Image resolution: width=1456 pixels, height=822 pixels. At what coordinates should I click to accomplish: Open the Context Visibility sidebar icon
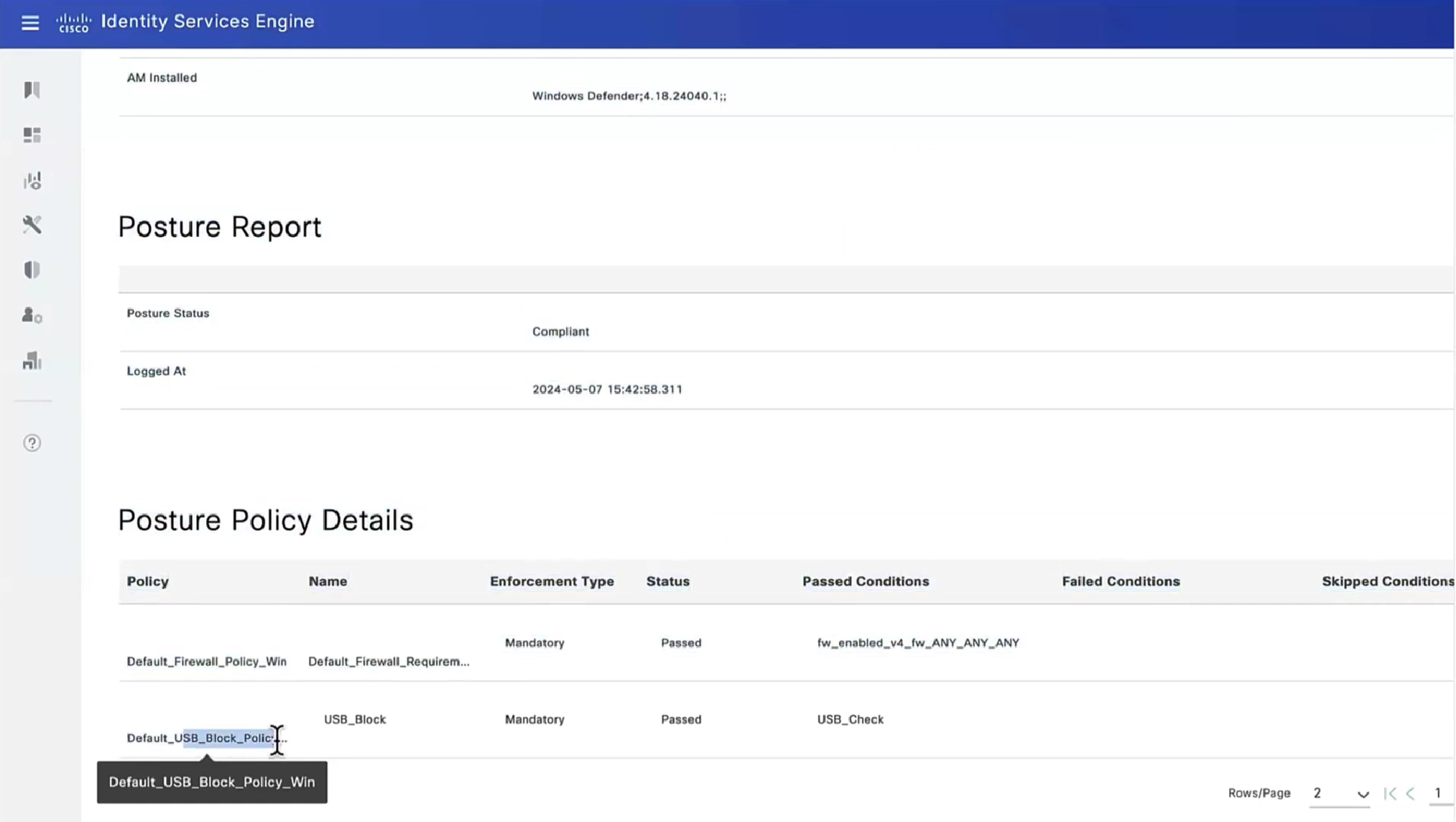click(x=32, y=180)
